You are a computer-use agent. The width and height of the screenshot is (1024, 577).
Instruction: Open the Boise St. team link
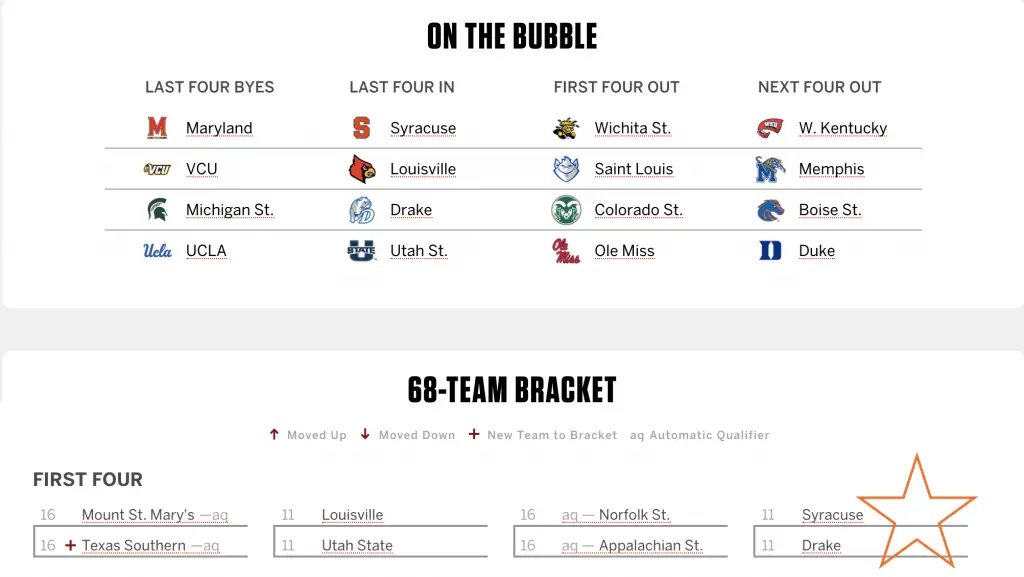coord(830,210)
